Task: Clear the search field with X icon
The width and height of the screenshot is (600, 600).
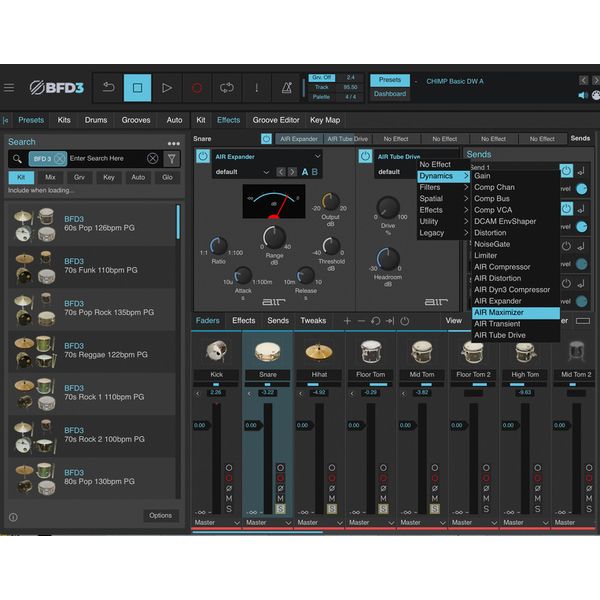Action: click(x=152, y=158)
